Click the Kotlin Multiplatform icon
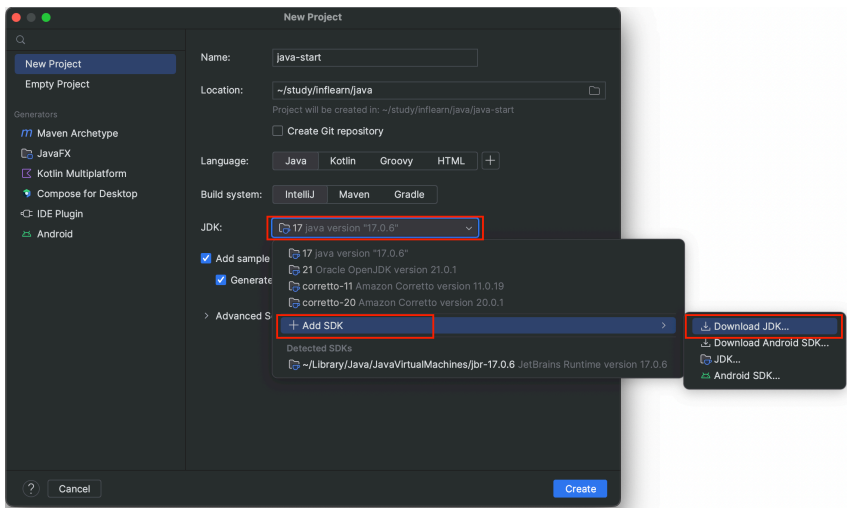857x516 pixels. (x=26, y=173)
